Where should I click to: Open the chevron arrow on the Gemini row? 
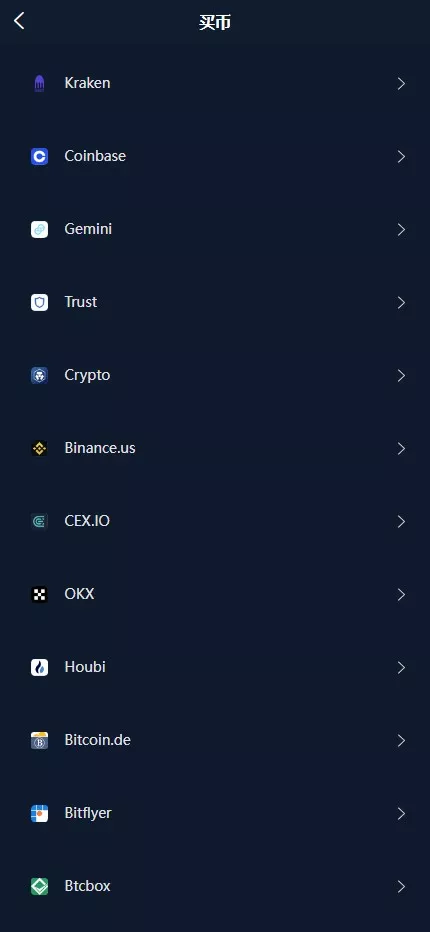point(401,229)
